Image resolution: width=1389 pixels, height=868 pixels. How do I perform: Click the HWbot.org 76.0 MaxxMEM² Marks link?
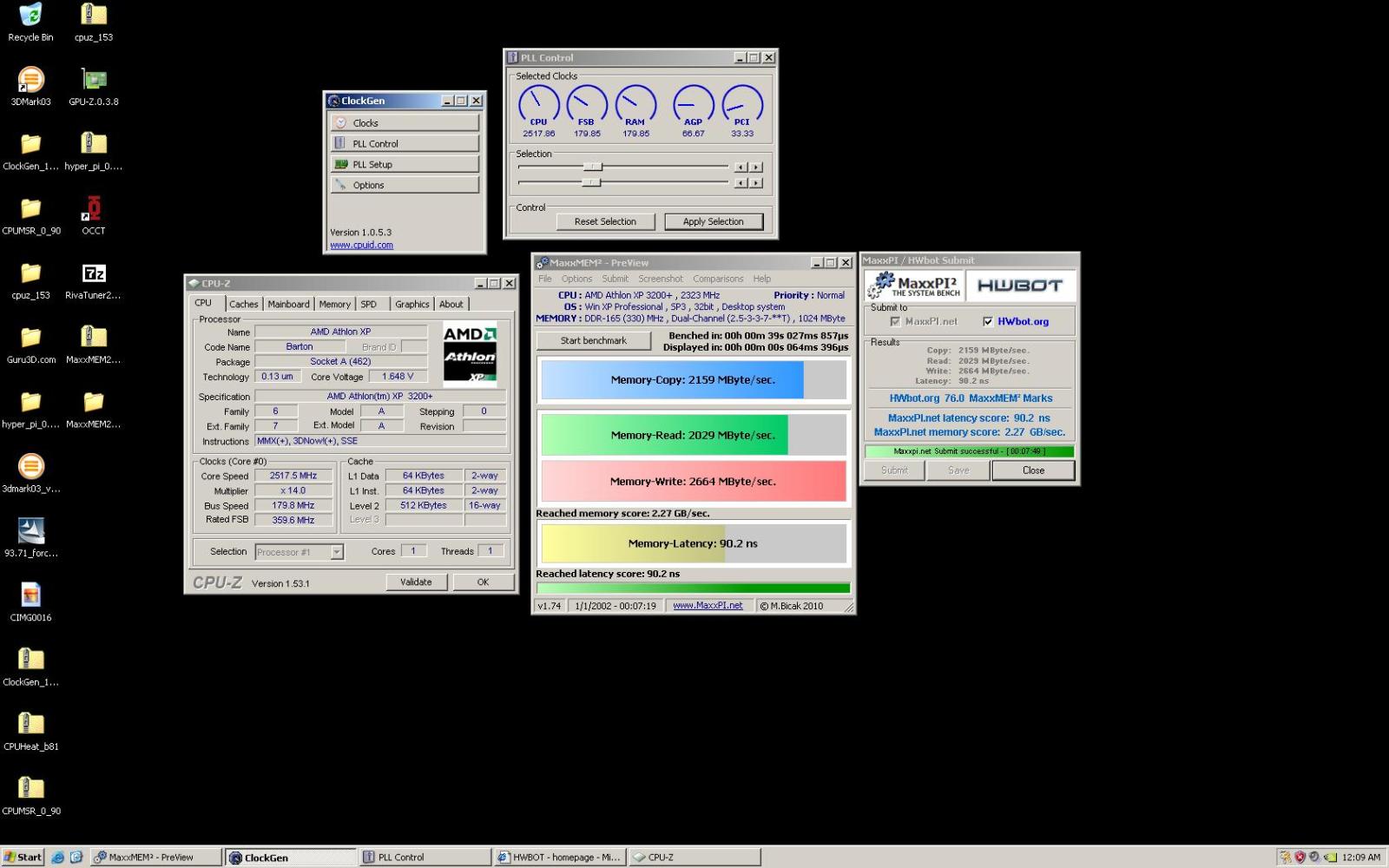971,398
